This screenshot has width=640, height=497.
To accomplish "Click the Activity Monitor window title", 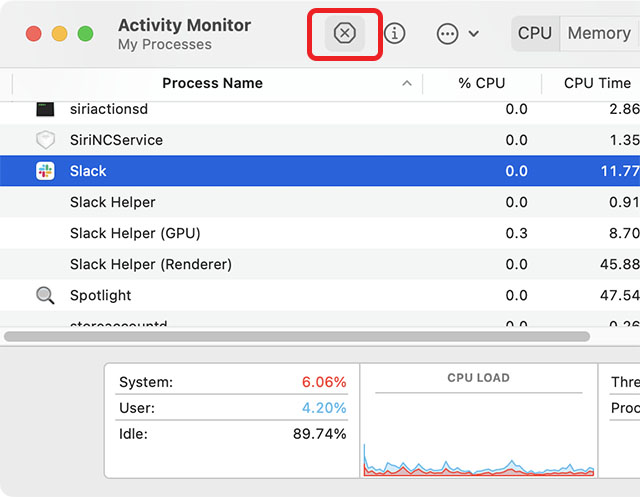I will tap(184, 25).
